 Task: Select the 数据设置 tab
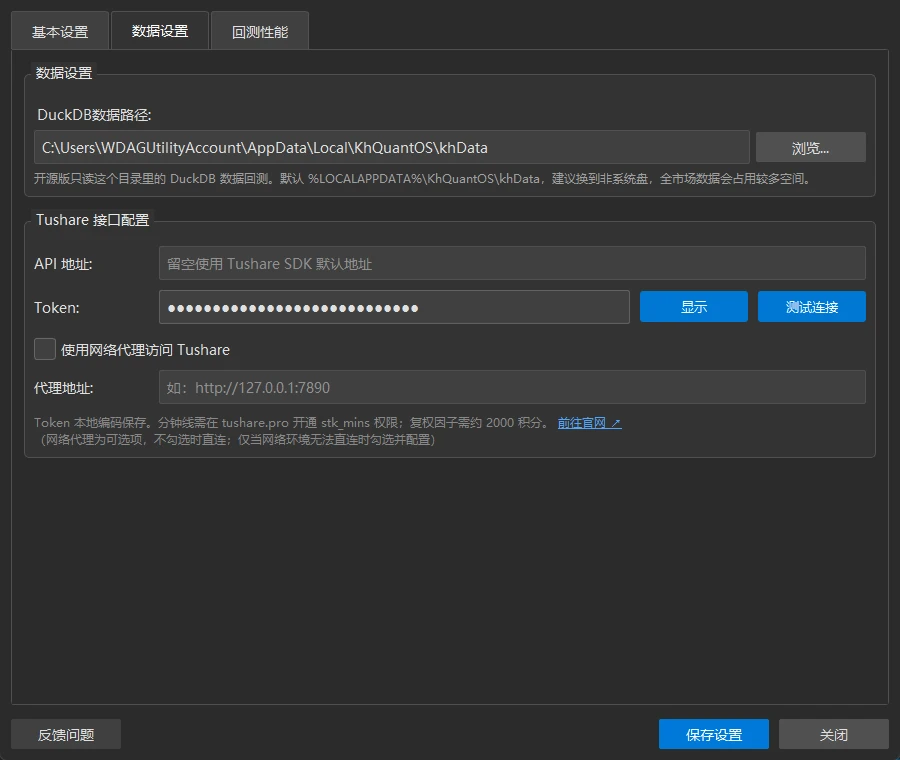[x=160, y=31]
